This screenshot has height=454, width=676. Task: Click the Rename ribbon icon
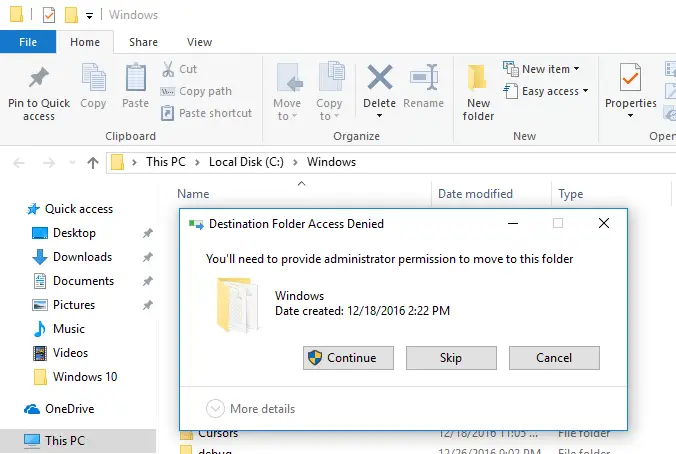click(423, 78)
